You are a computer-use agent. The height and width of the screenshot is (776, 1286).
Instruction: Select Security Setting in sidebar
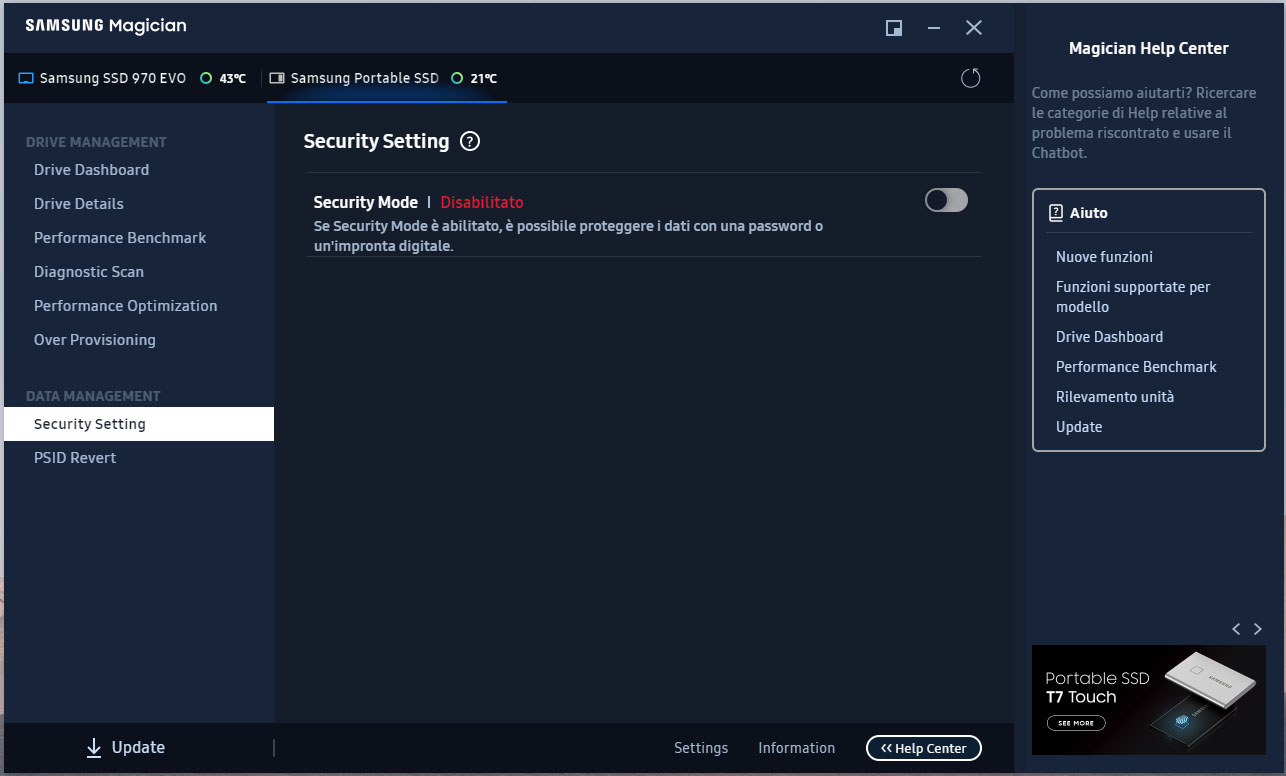click(x=139, y=424)
